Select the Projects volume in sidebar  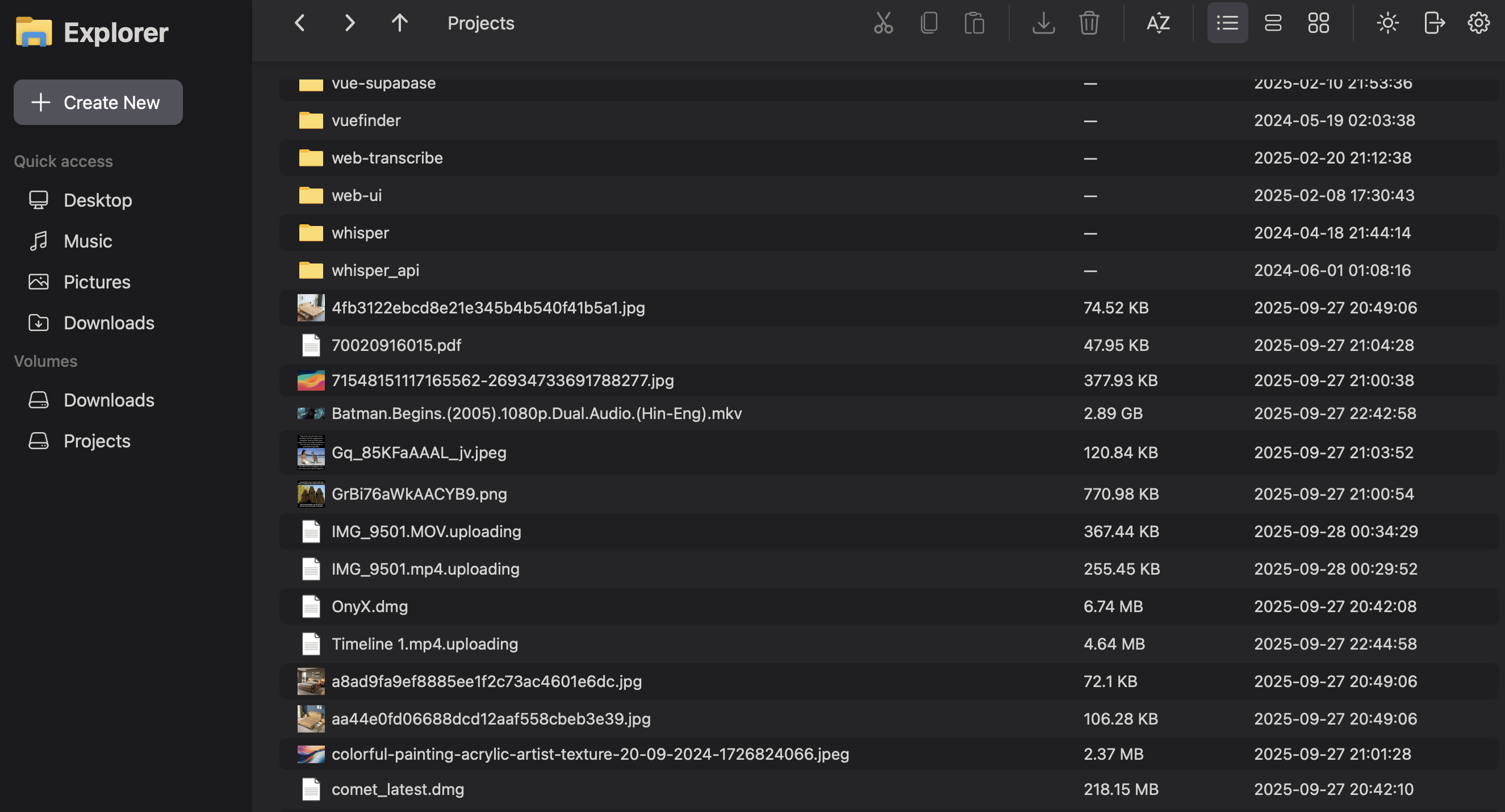pyautogui.click(x=97, y=441)
